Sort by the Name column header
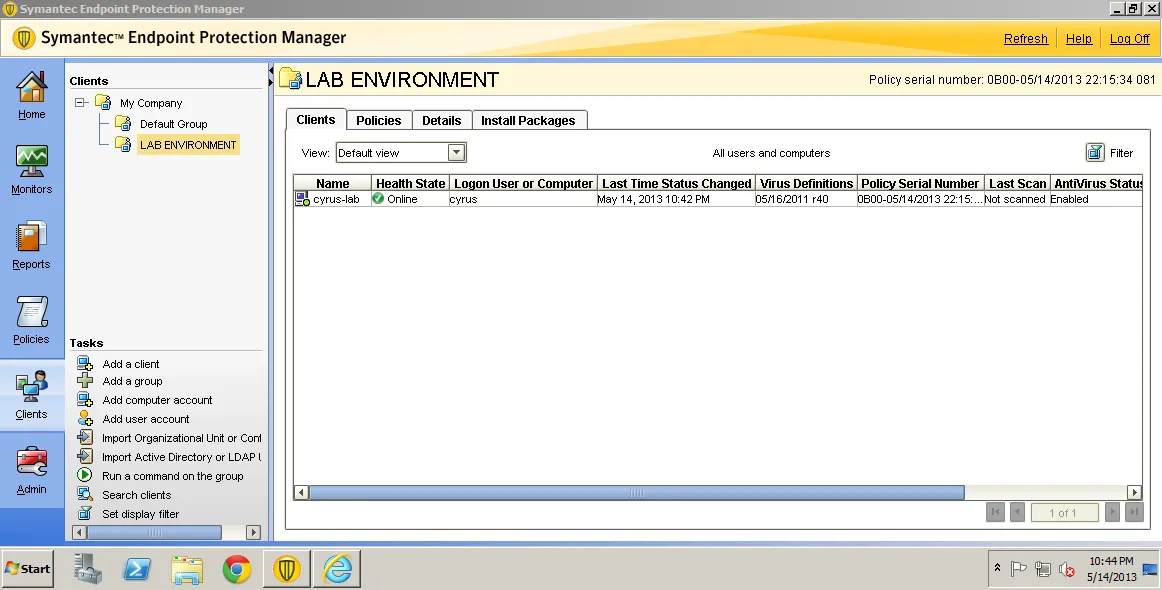The height and width of the screenshot is (590, 1162). tap(333, 183)
